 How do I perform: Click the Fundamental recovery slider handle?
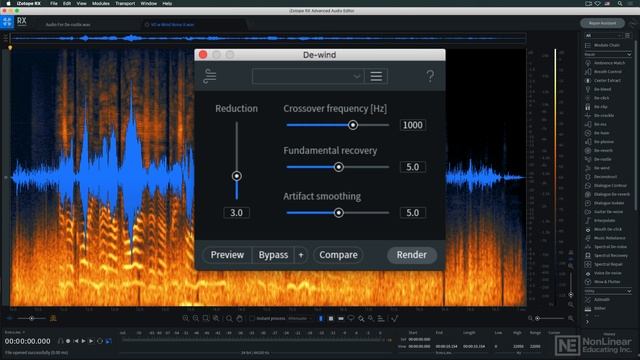(x=338, y=167)
